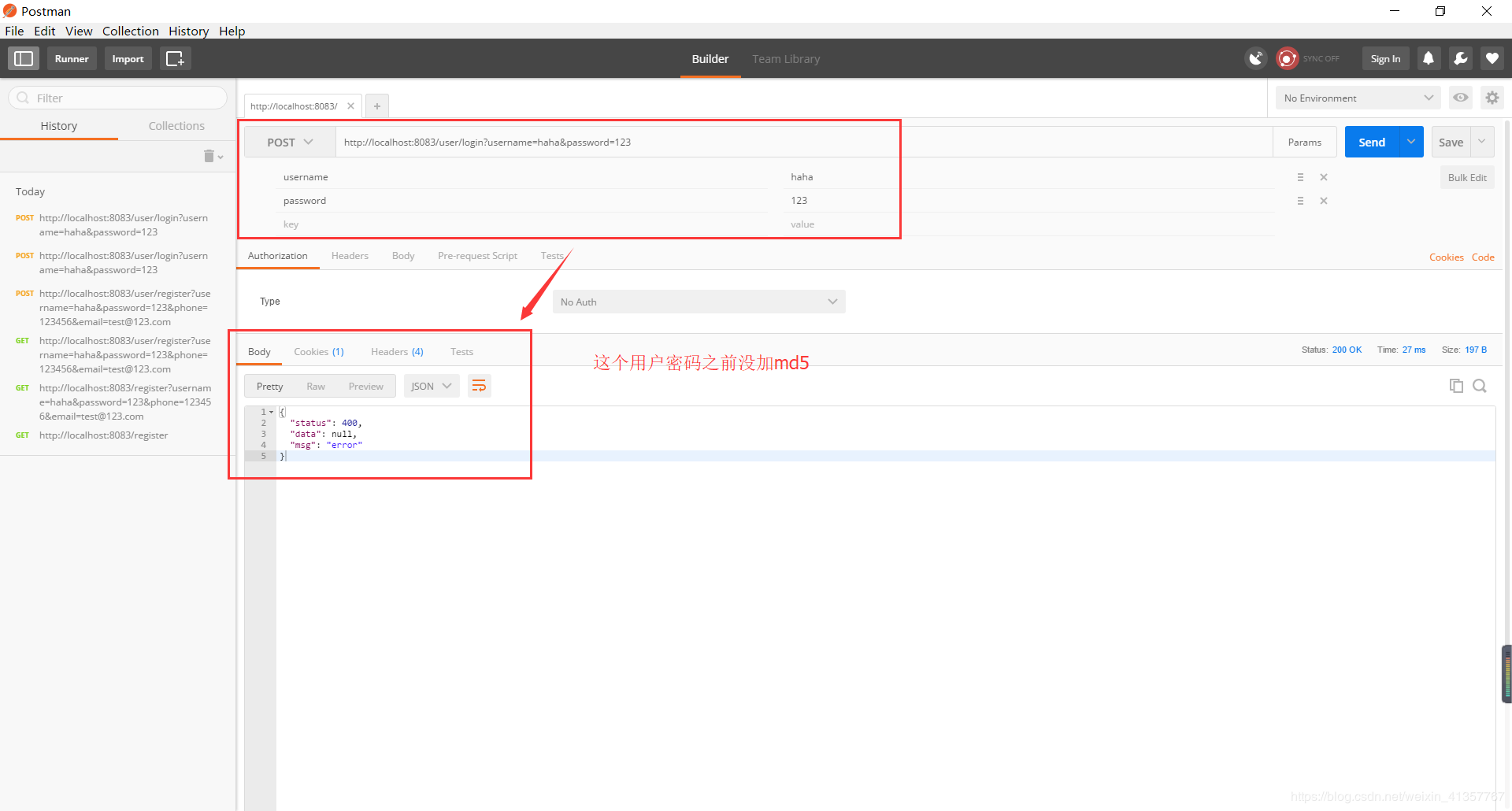
Task: Open the View menu
Action: coord(79,31)
